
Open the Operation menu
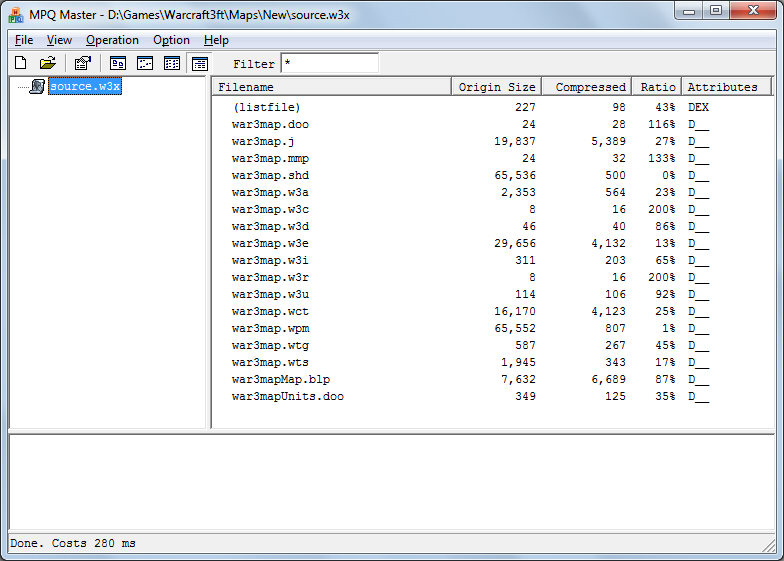pos(112,40)
